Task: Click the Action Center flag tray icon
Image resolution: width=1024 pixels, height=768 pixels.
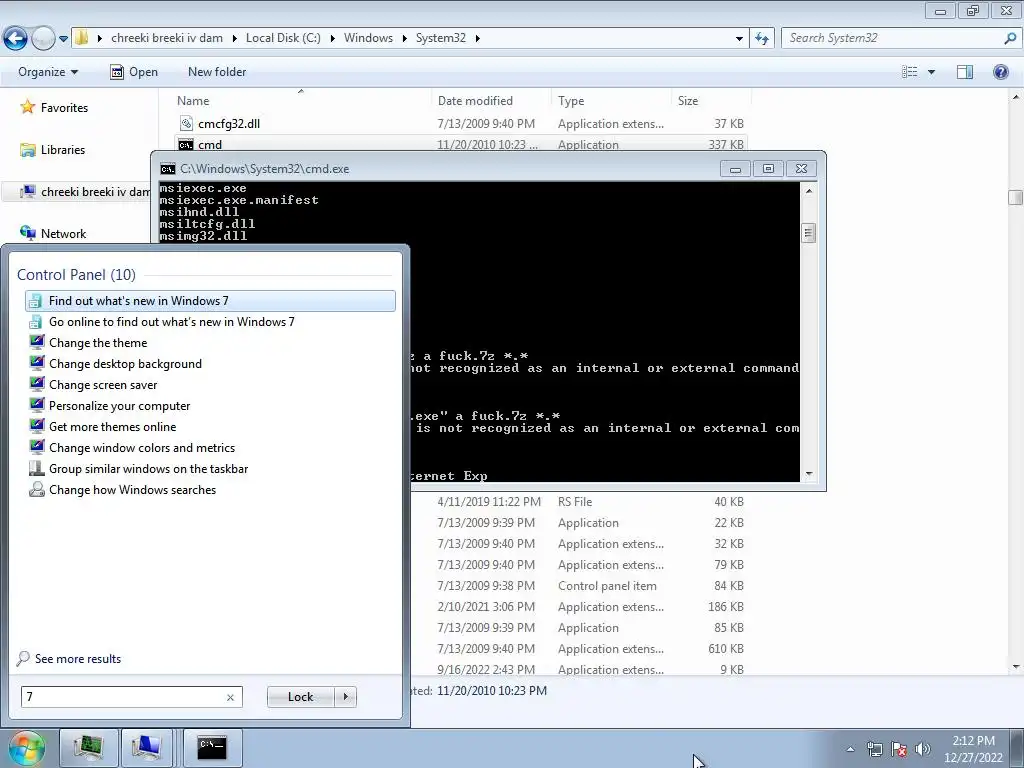Action: [899, 749]
